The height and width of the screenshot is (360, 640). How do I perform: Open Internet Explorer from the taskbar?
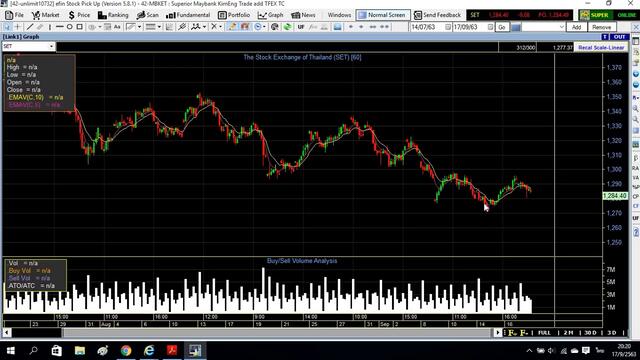149,350
